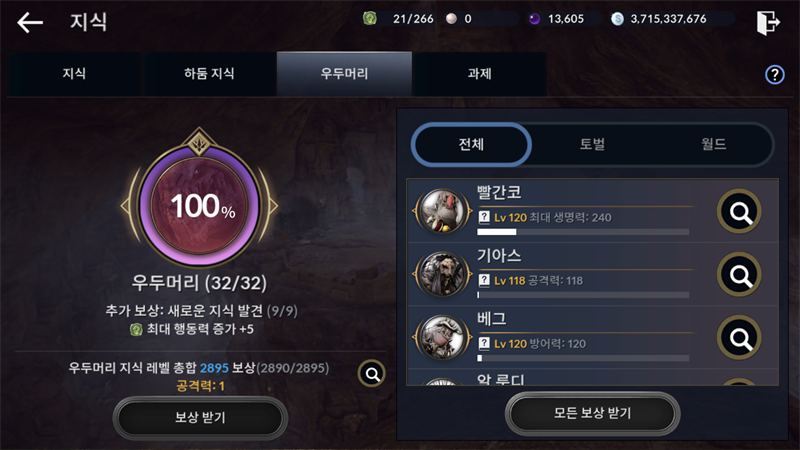Image resolution: width=800 pixels, height=450 pixels.
Task: Open 빨간코 details with magnifier icon
Action: click(x=739, y=211)
